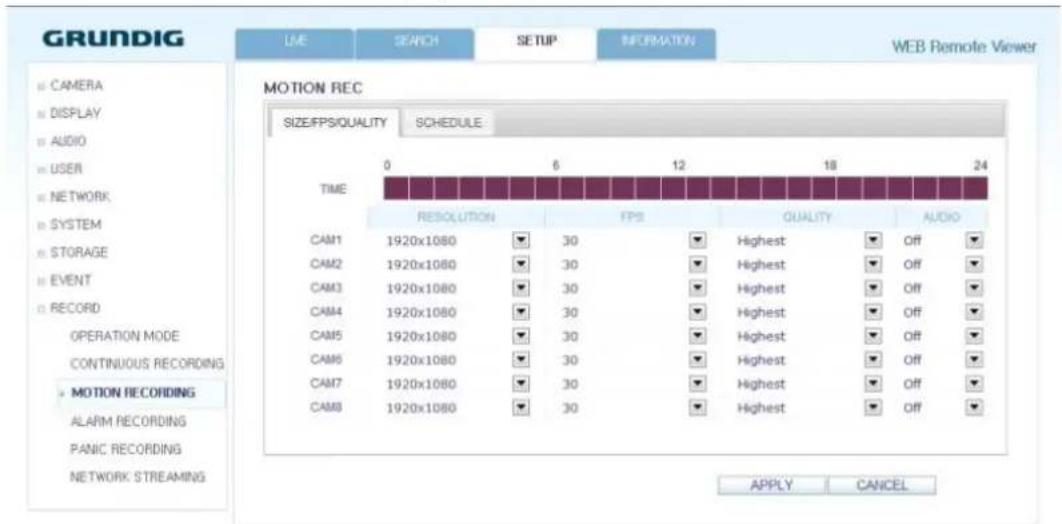
Task: Open the INFORMATION tab
Action: (x=656, y=44)
